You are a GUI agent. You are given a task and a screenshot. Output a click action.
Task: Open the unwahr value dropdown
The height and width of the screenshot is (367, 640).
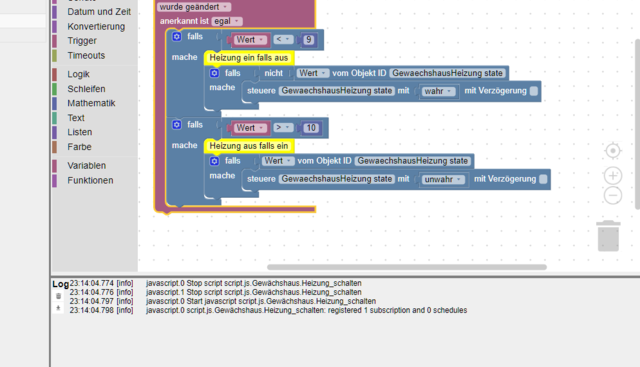[x=443, y=179]
